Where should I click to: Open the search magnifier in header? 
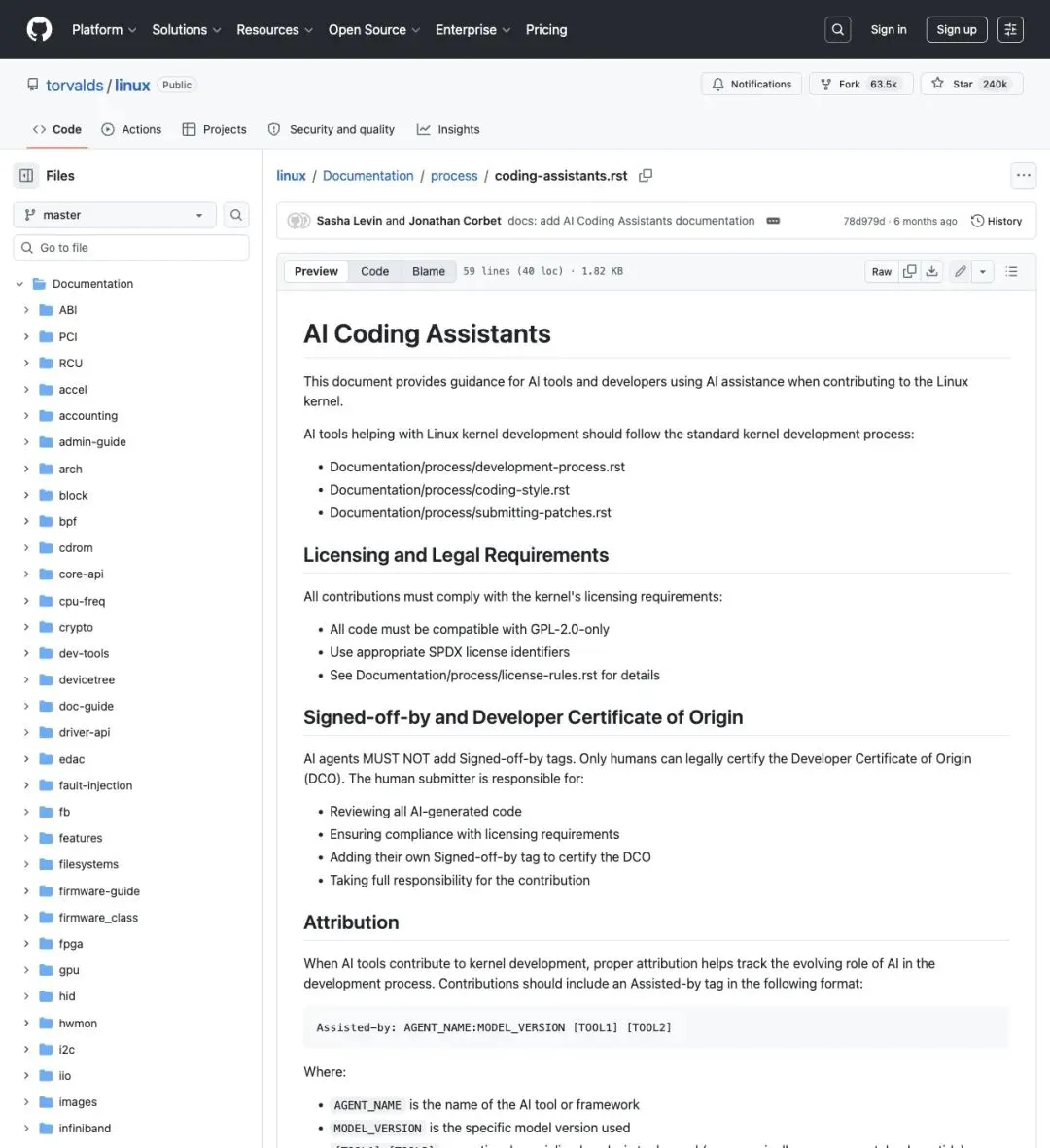[838, 29]
